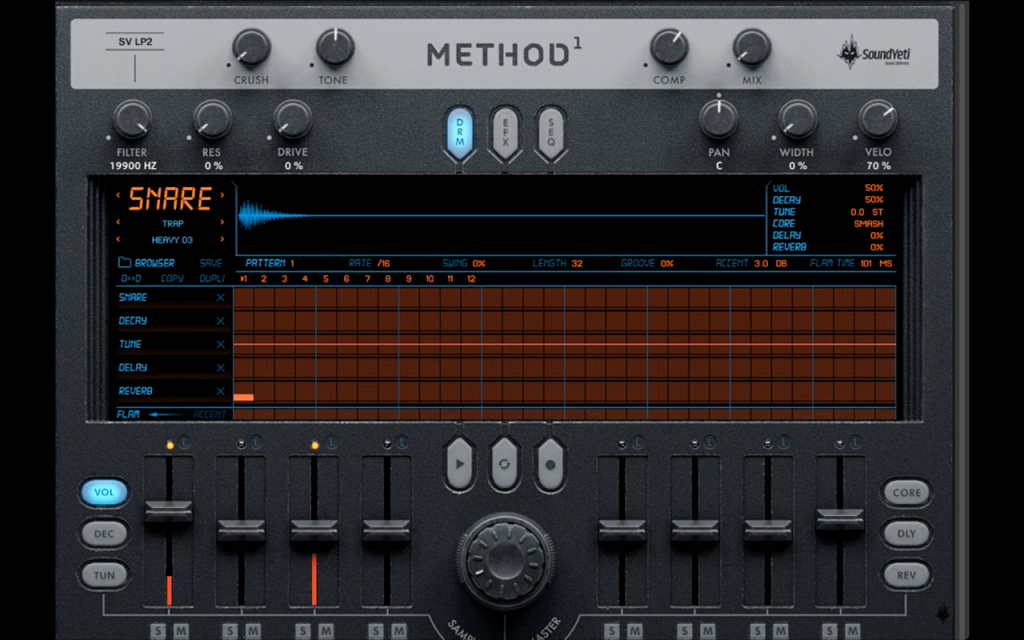The width and height of the screenshot is (1024, 640).
Task: Open the Browser folder icon
Action: pyautogui.click(x=124, y=263)
